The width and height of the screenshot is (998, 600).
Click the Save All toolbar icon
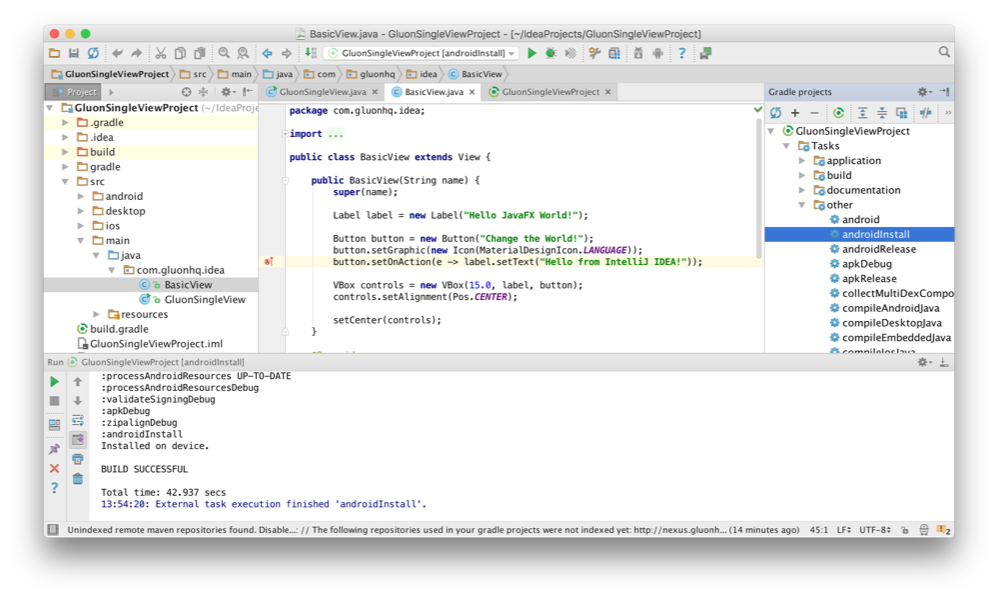[x=74, y=53]
